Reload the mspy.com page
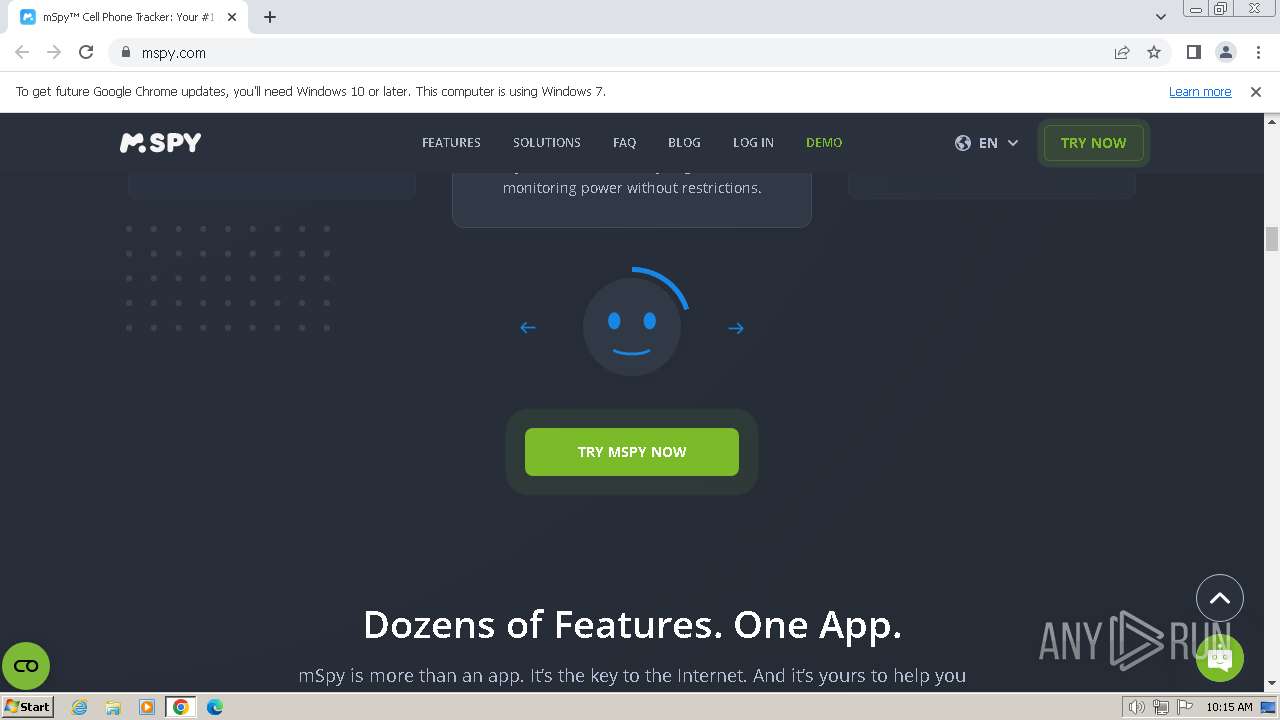1280x720 pixels. click(x=86, y=53)
